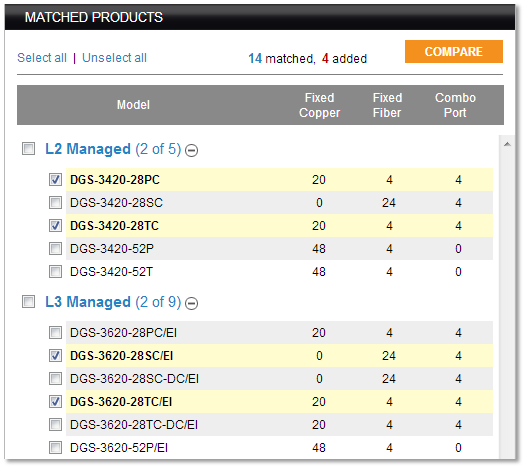Collapse the L3 Managed group

point(192,303)
